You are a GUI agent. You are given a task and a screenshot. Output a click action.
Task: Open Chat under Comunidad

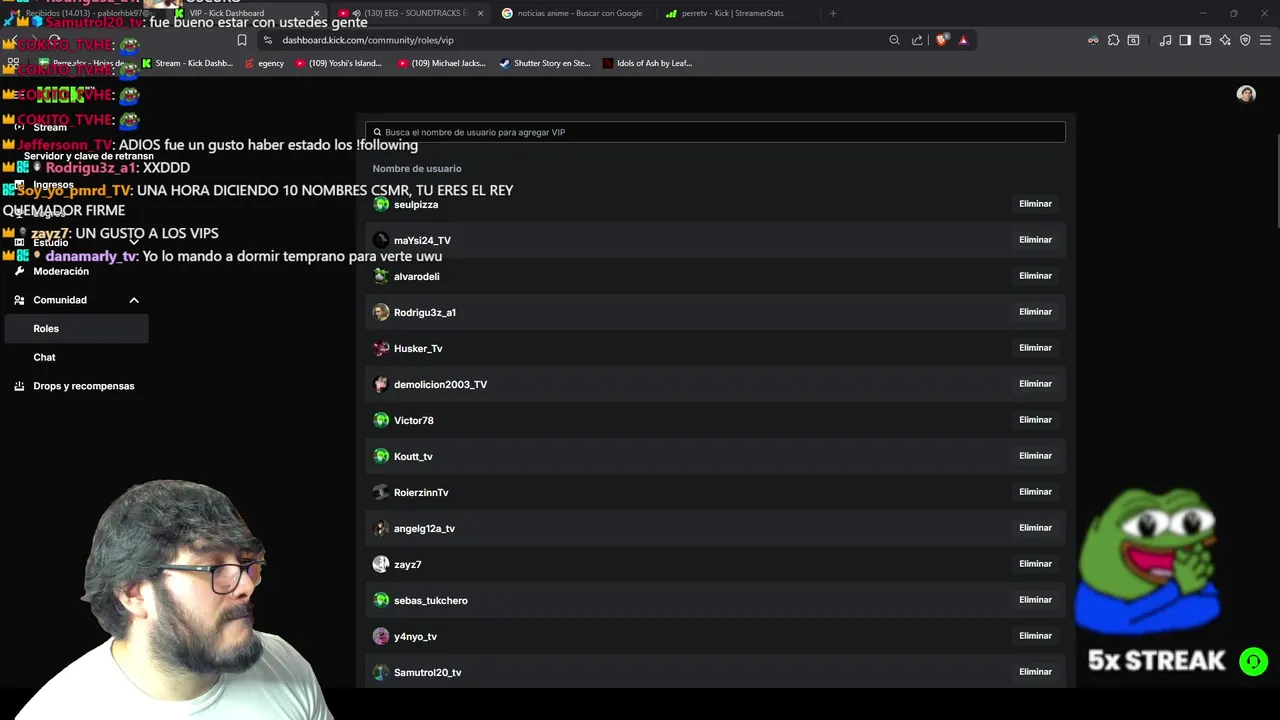44,357
